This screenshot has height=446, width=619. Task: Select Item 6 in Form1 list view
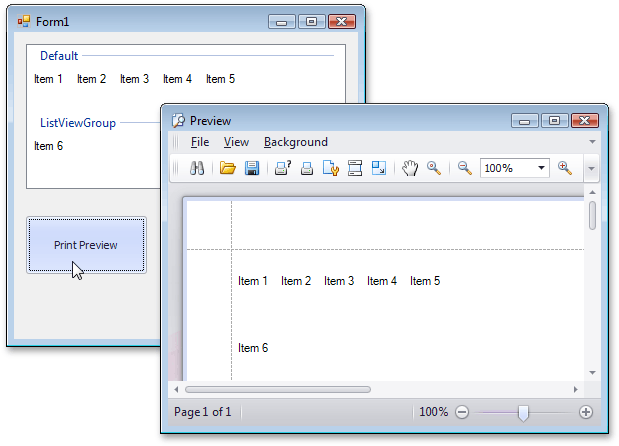[48, 146]
